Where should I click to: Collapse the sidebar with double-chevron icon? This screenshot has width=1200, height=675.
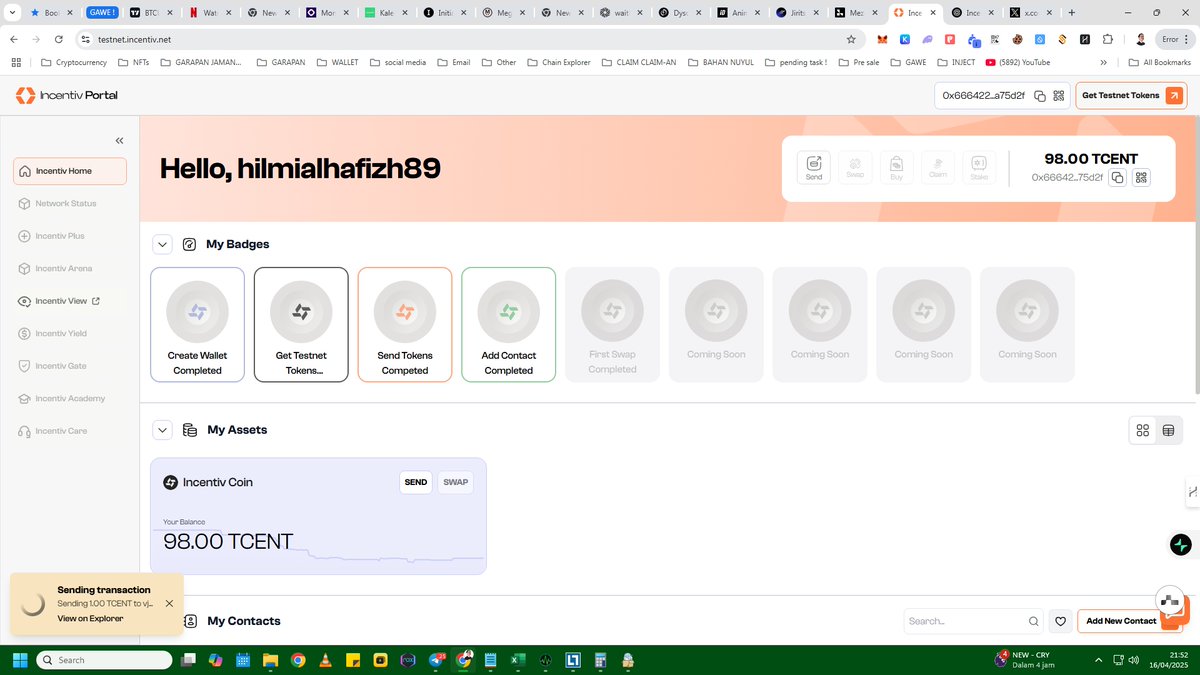[119, 141]
